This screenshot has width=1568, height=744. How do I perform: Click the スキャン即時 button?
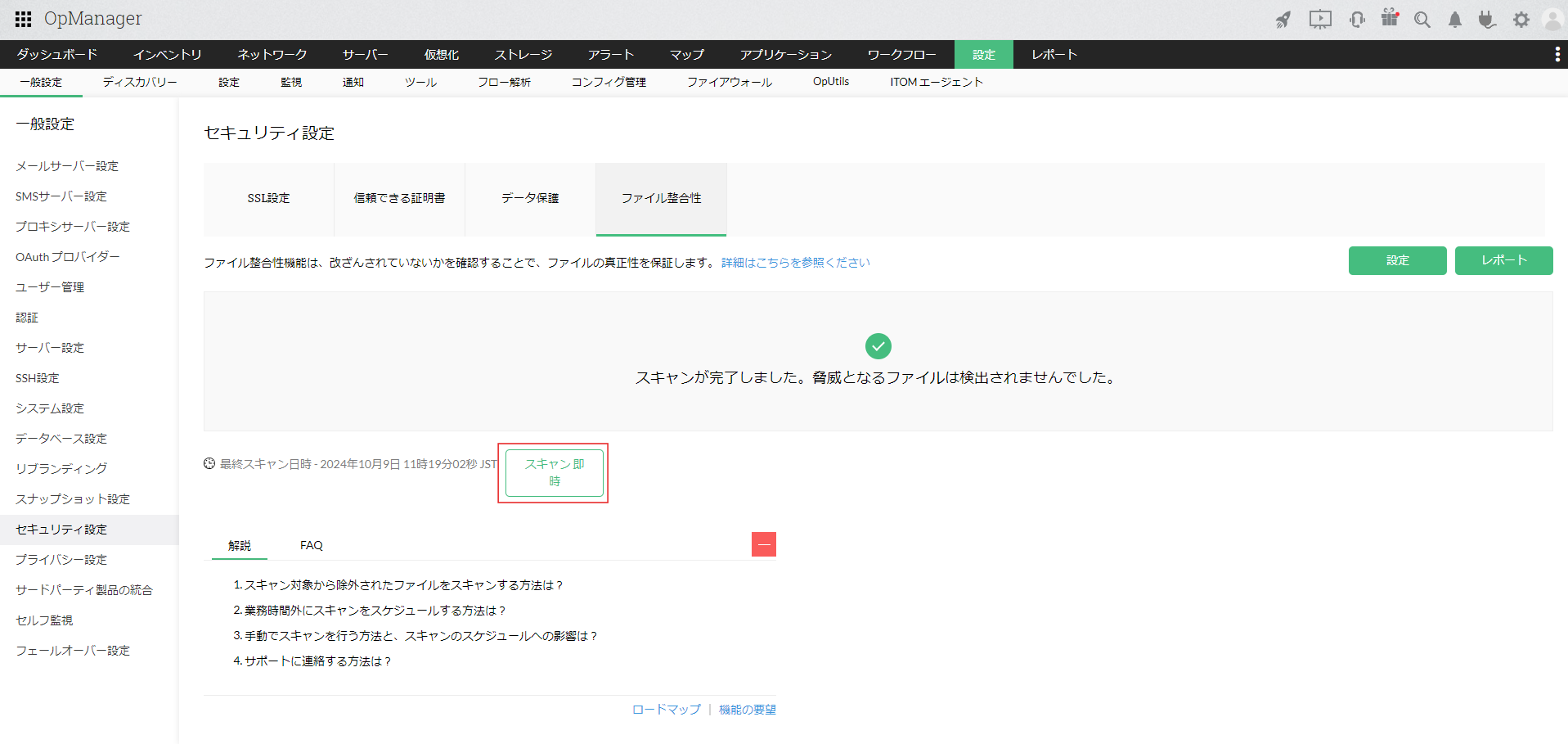pyautogui.click(x=554, y=472)
